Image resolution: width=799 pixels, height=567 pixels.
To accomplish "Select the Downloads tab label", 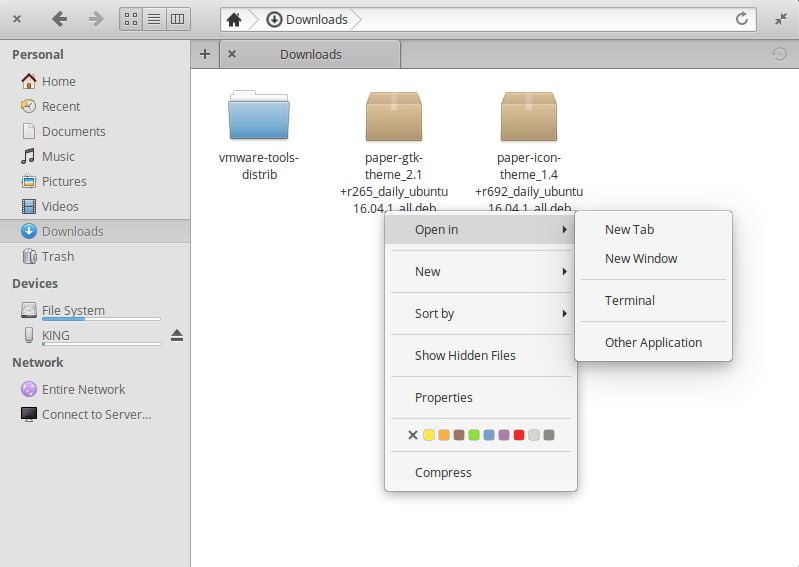I will (311, 55).
